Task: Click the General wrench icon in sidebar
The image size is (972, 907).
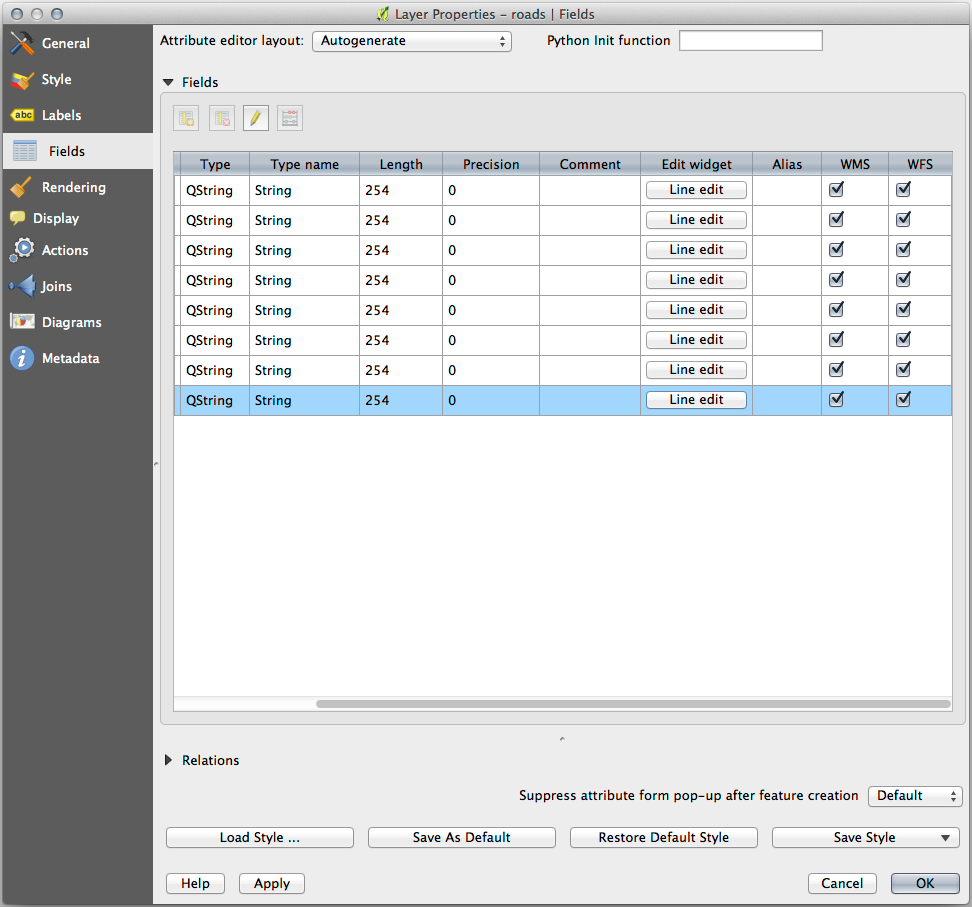Action: point(22,44)
